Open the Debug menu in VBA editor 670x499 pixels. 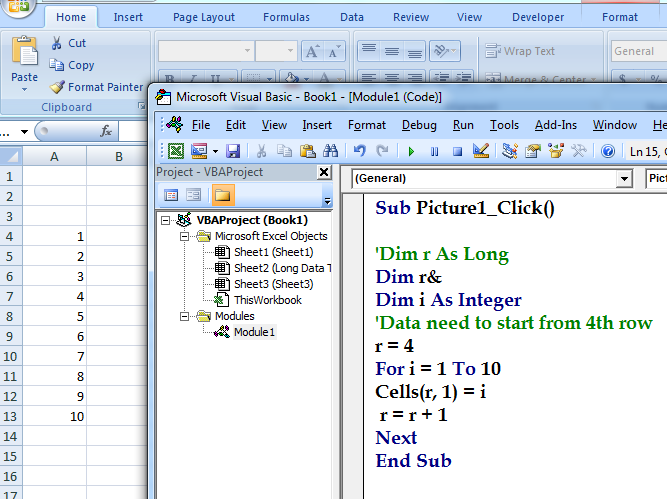419,125
